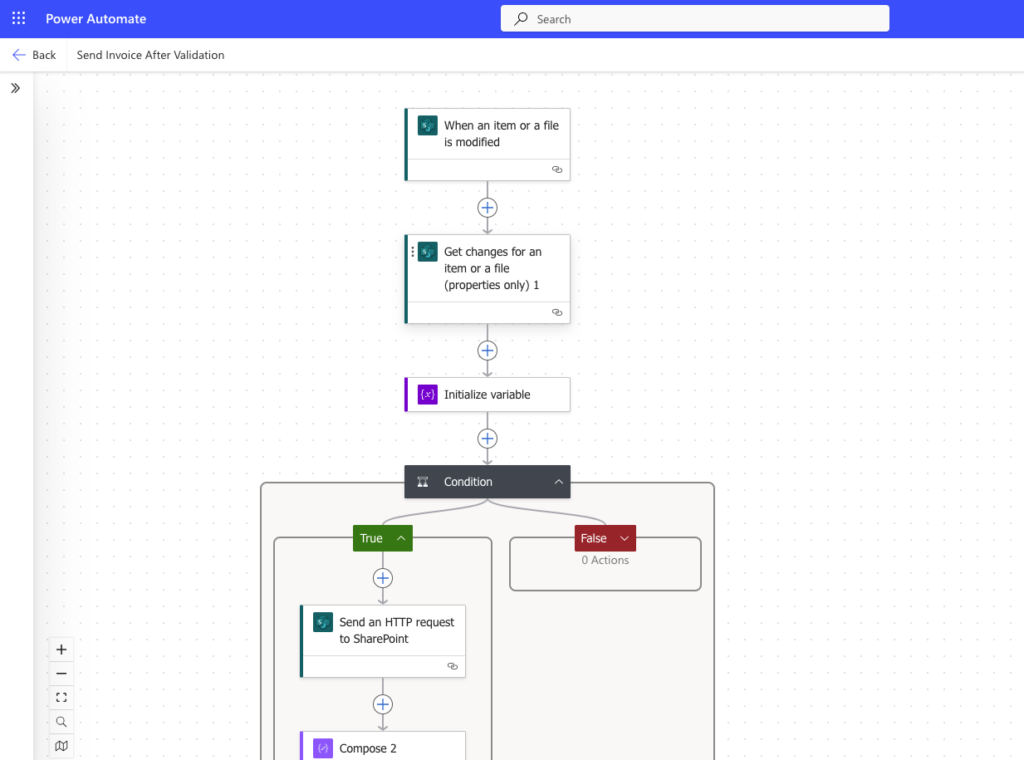Zoom in on the canvas

pos(61,650)
